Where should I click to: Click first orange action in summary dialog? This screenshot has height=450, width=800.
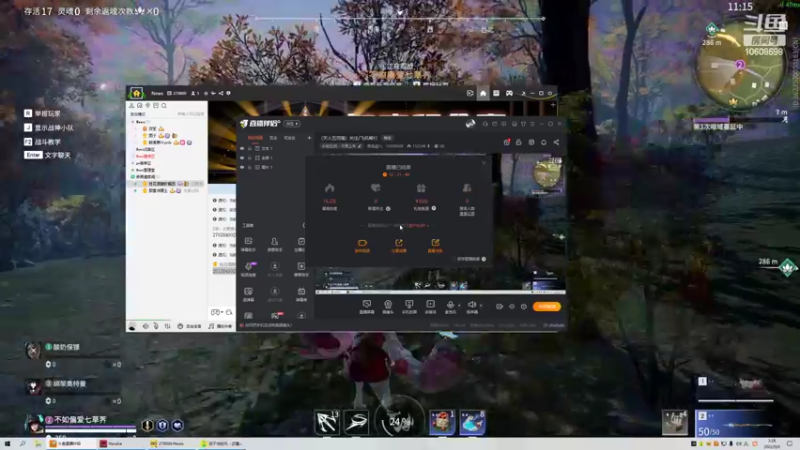[362, 245]
